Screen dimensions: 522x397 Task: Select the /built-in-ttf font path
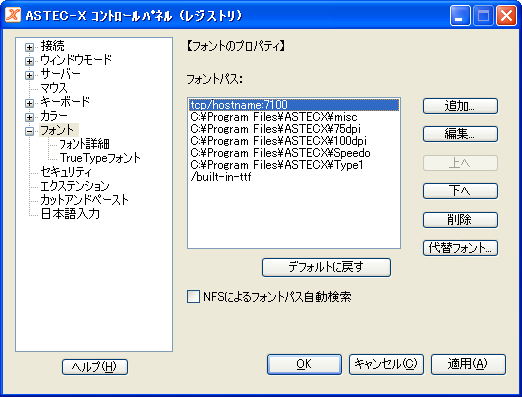point(294,177)
